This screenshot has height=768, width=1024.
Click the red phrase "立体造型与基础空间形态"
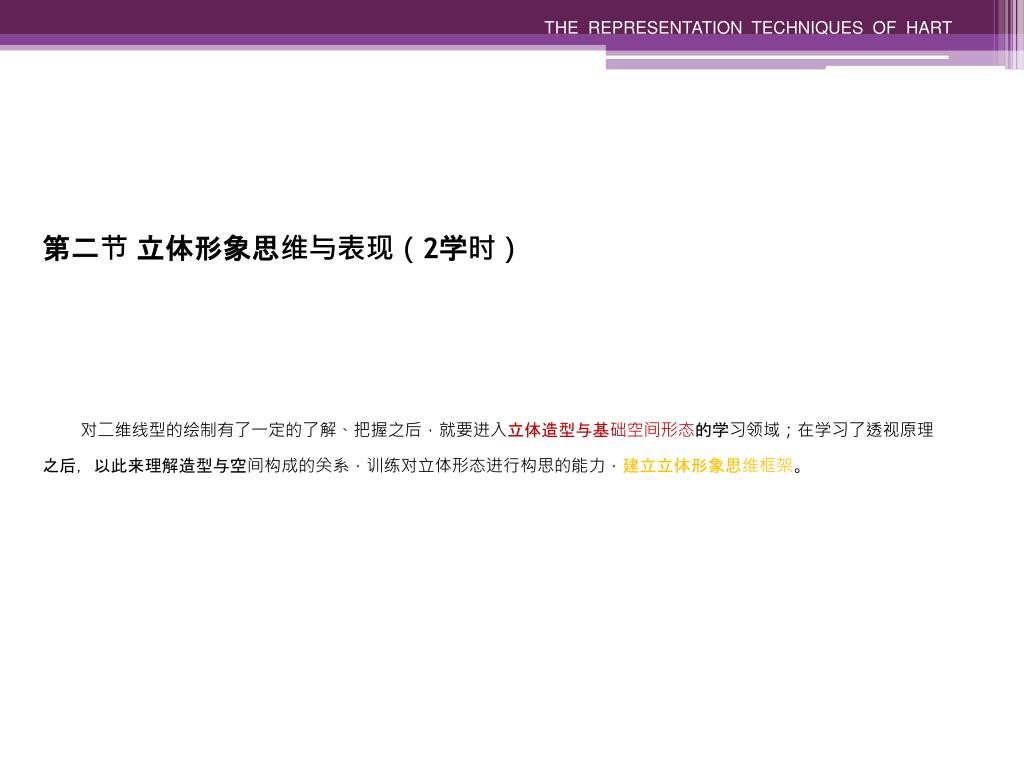point(601,430)
